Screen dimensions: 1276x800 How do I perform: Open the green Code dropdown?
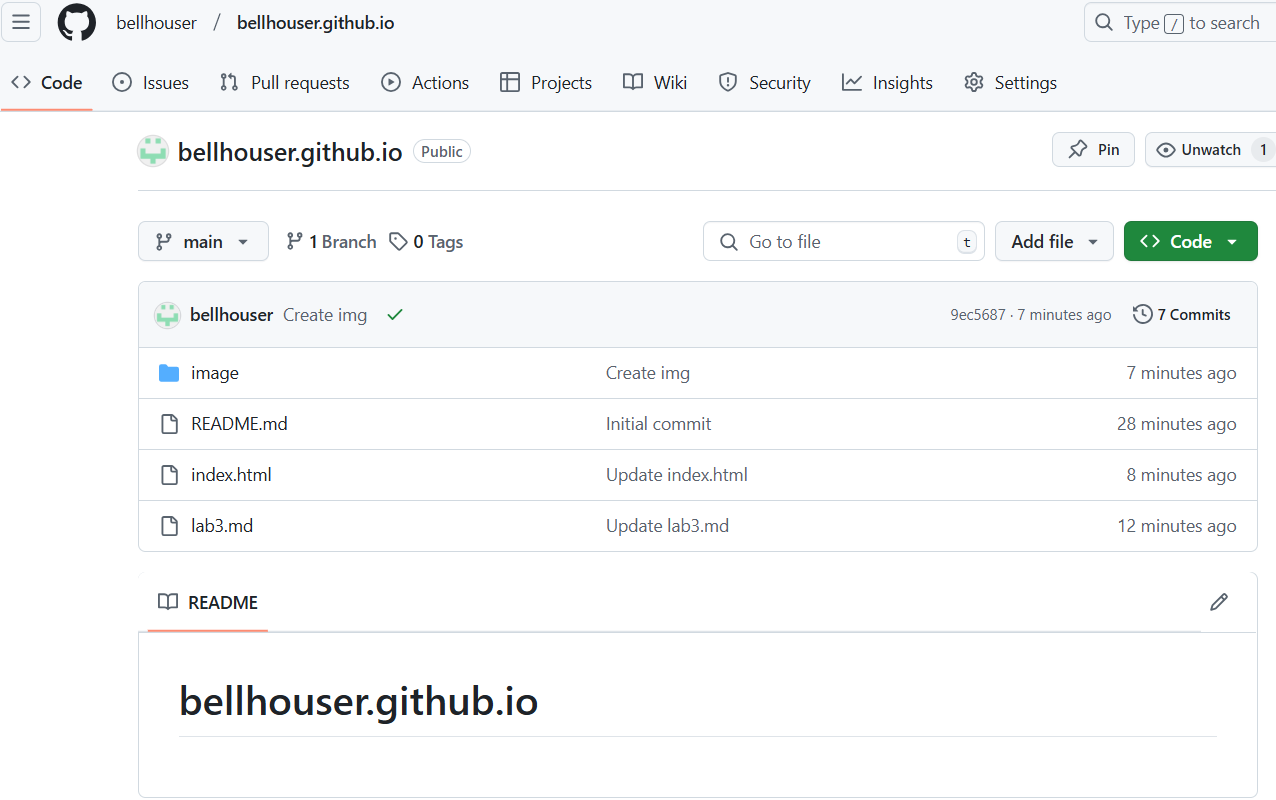[1190, 241]
